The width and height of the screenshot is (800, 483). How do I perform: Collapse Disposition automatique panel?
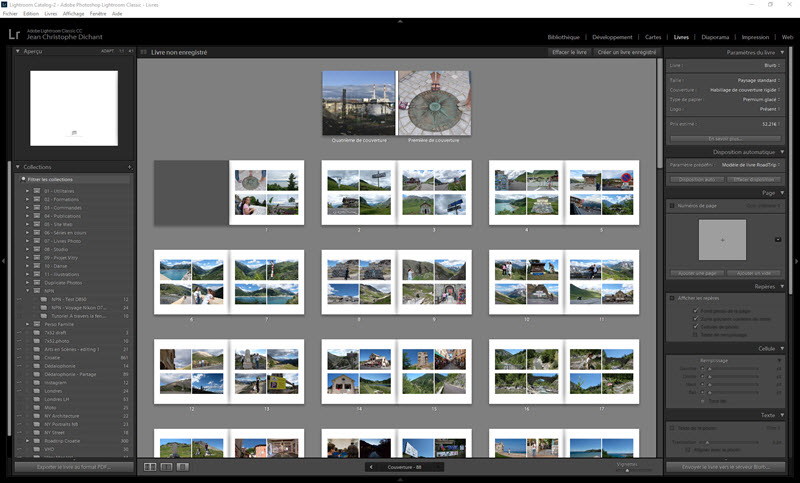pyautogui.click(x=782, y=152)
